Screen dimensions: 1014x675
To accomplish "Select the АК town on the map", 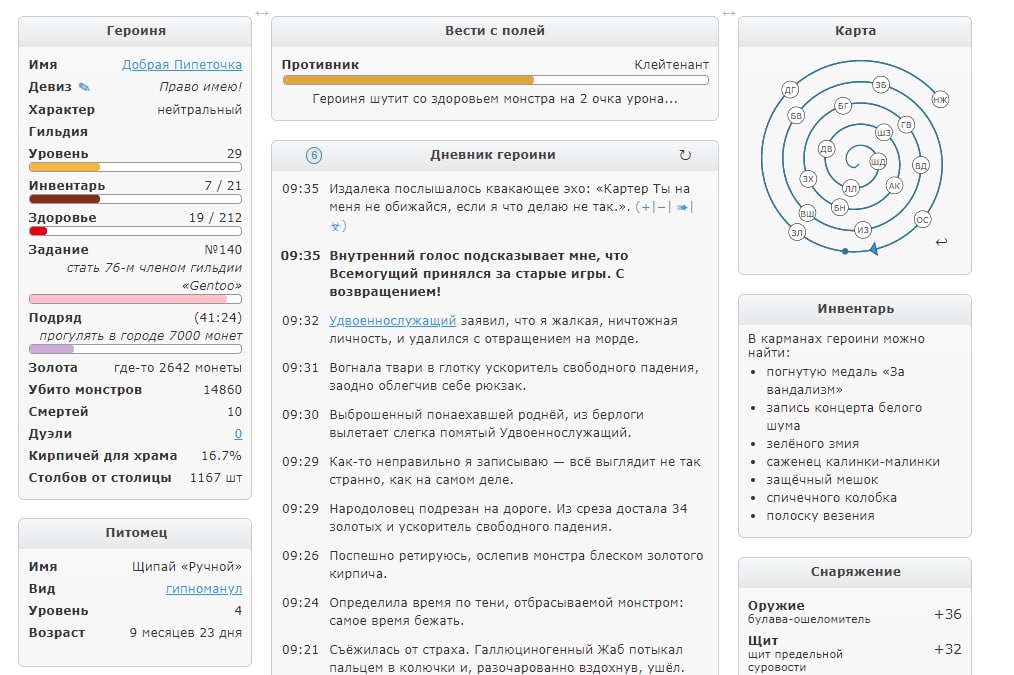I will pos(894,186).
